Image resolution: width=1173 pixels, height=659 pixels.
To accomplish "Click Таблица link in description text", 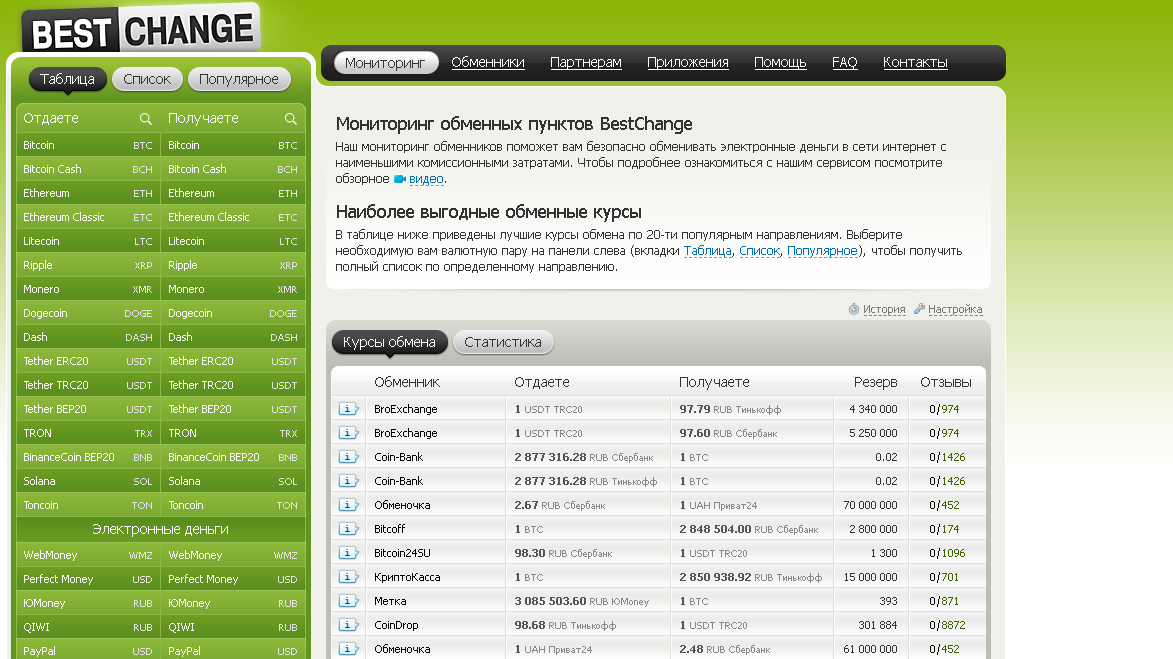I will 708,251.
